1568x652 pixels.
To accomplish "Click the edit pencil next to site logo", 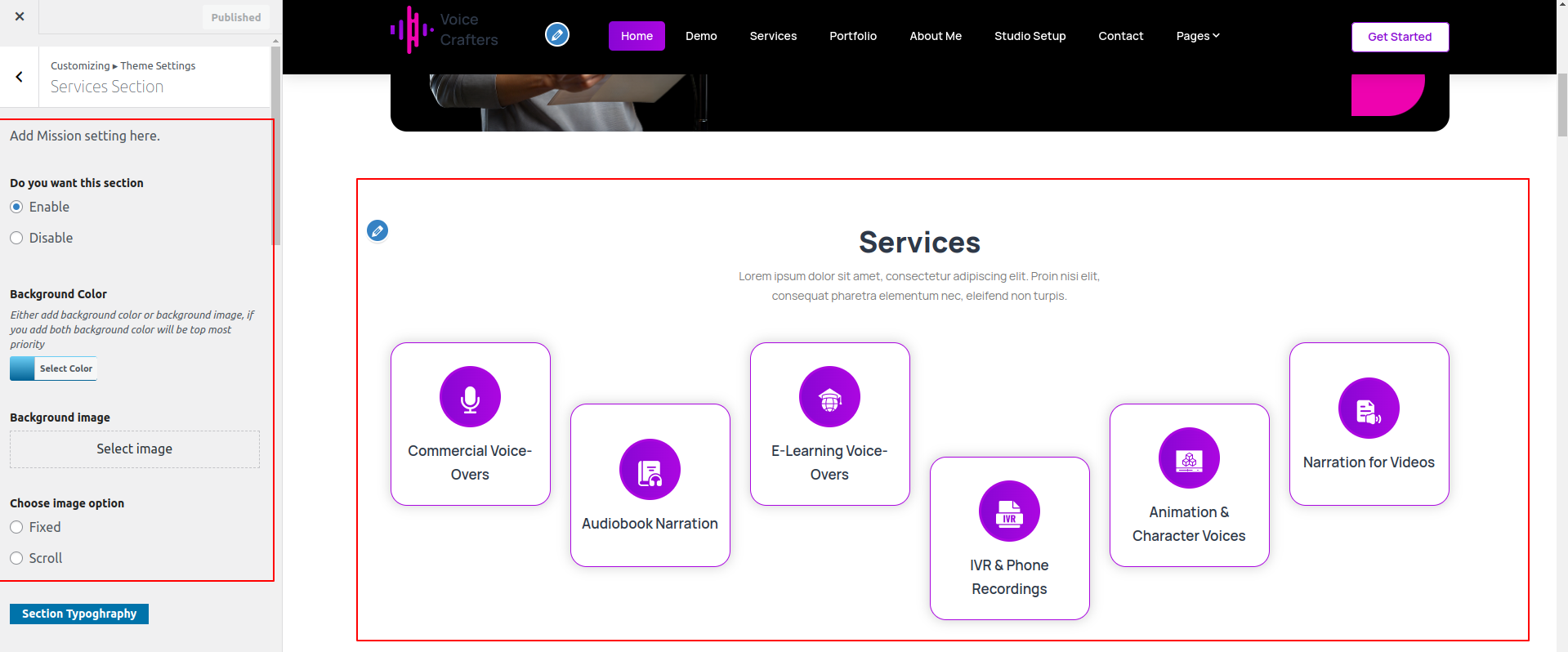I will point(557,35).
